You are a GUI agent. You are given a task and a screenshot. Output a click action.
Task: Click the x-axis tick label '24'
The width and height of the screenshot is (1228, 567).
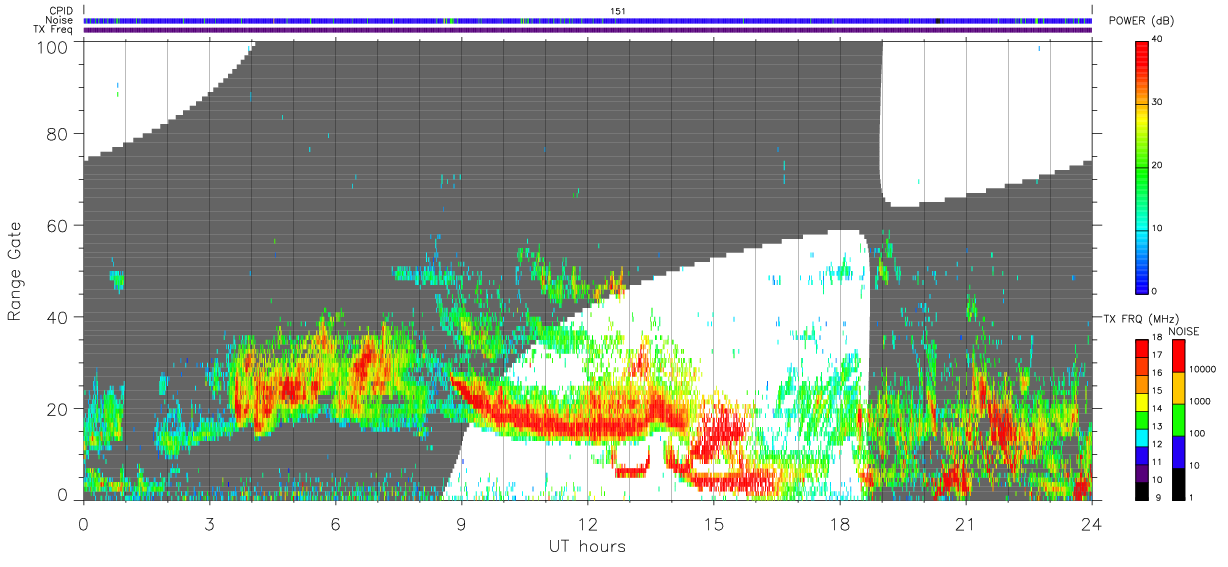(x=1091, y=523)
